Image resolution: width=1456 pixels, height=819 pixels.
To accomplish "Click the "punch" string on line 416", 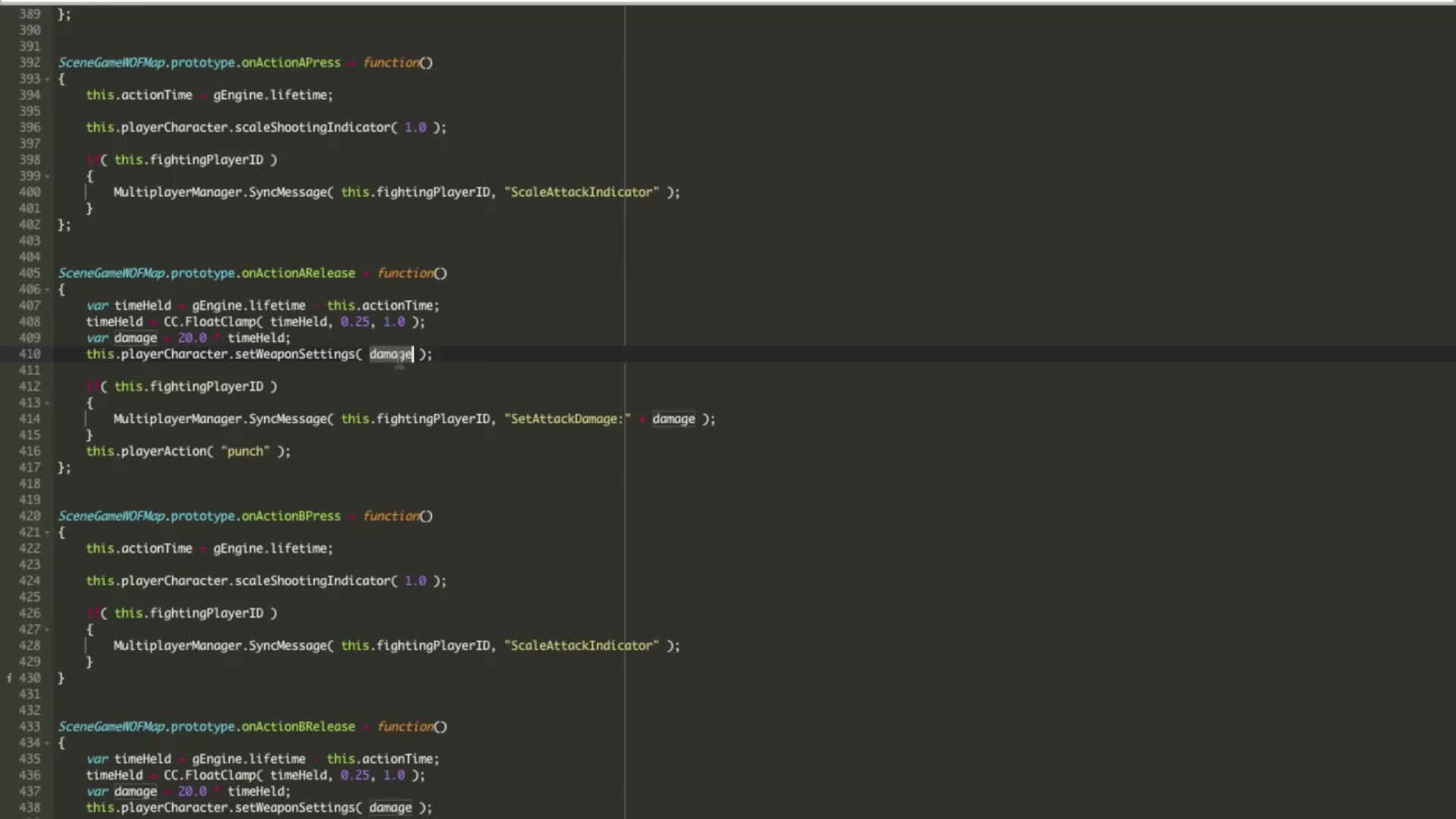I will 245,451.
